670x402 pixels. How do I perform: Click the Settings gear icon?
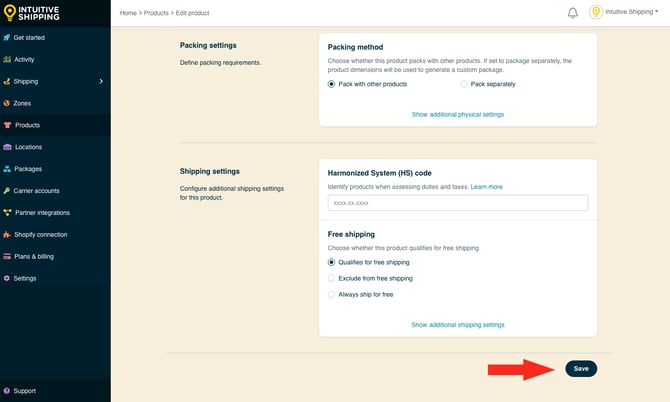coord(7,278)
